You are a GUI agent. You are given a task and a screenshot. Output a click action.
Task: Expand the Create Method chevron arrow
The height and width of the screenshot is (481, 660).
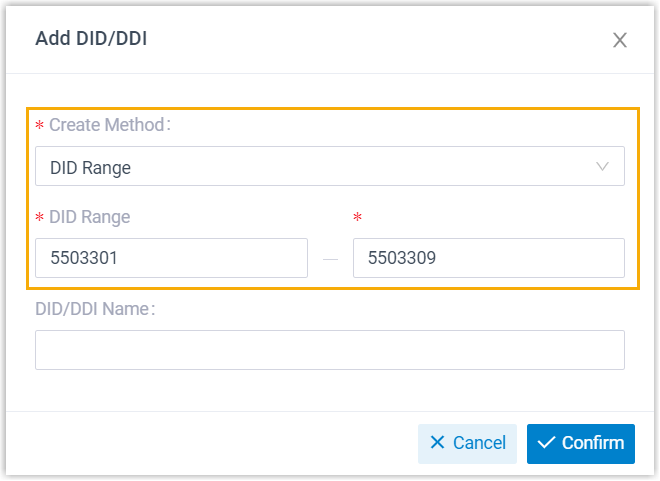[603, 167]
